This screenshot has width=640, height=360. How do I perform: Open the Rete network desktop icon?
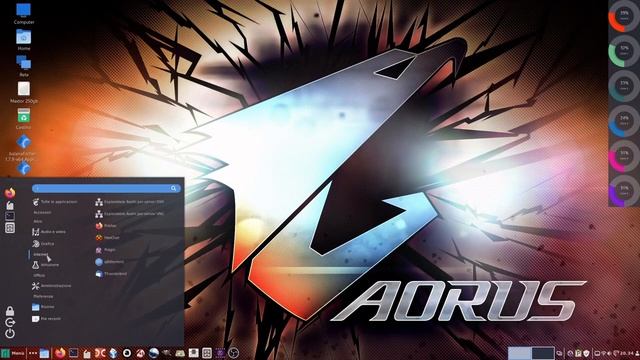pyautogui.click(x=24, y=66)
